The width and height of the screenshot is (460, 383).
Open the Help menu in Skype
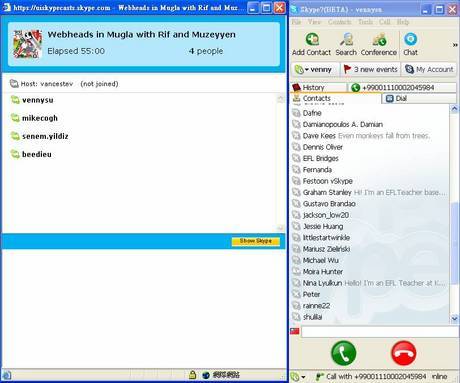(x=403, y=22)
